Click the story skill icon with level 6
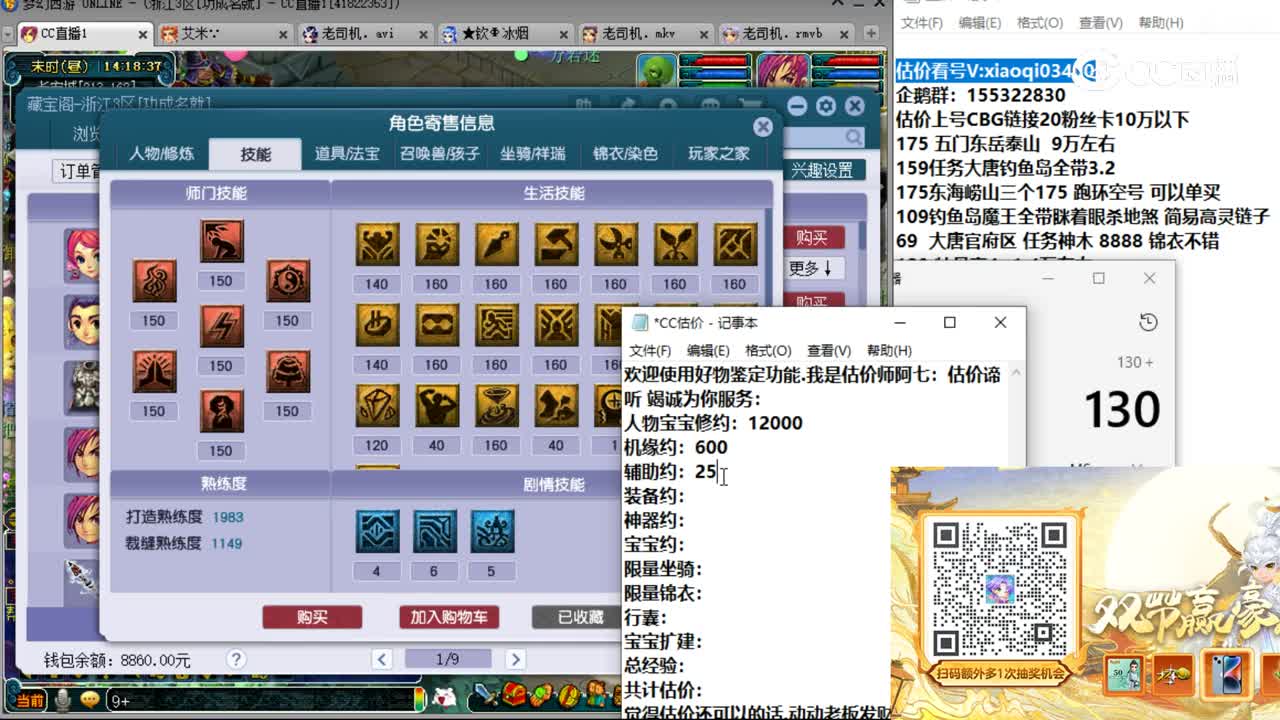Screen dimensions: 1280x720 pos(434,532)
